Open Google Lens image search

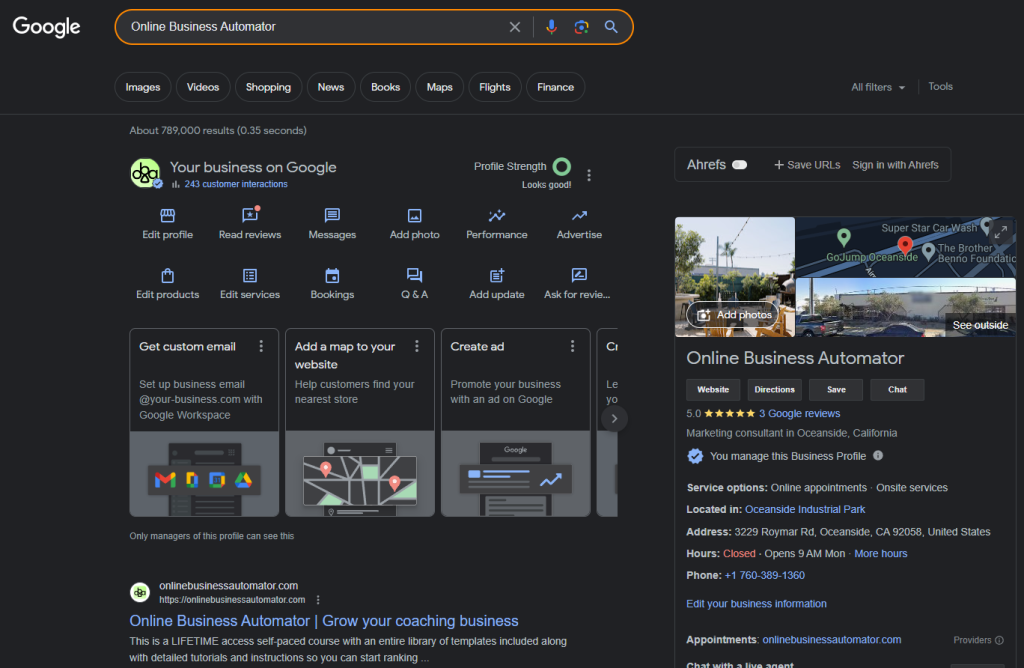tap(581, 27)
